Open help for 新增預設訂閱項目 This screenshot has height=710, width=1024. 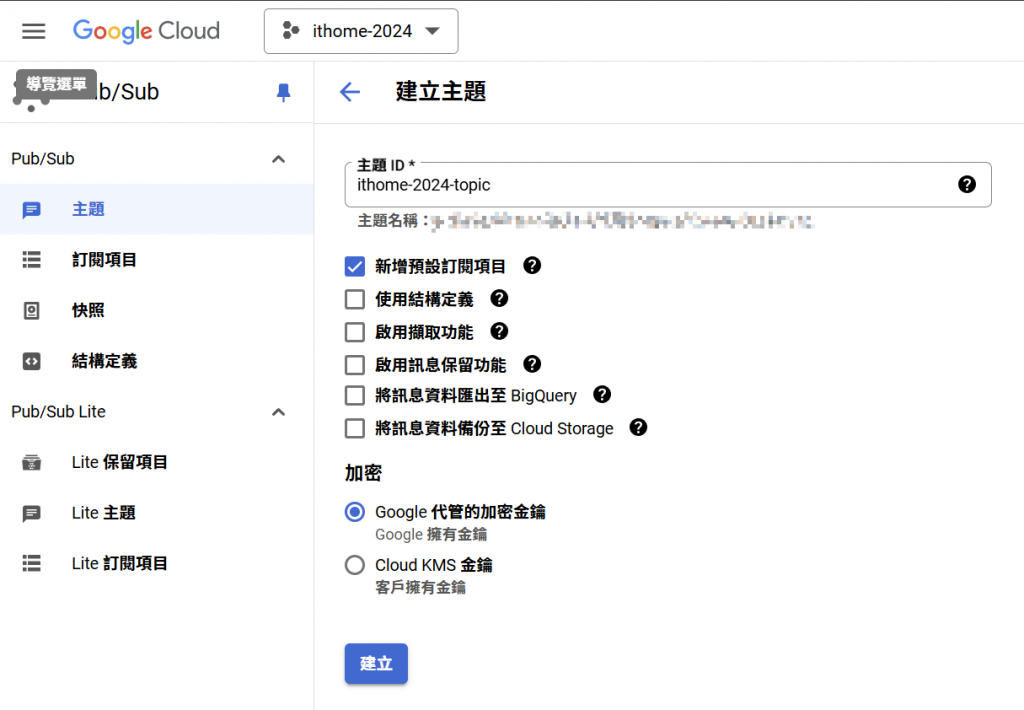point(532,265)
